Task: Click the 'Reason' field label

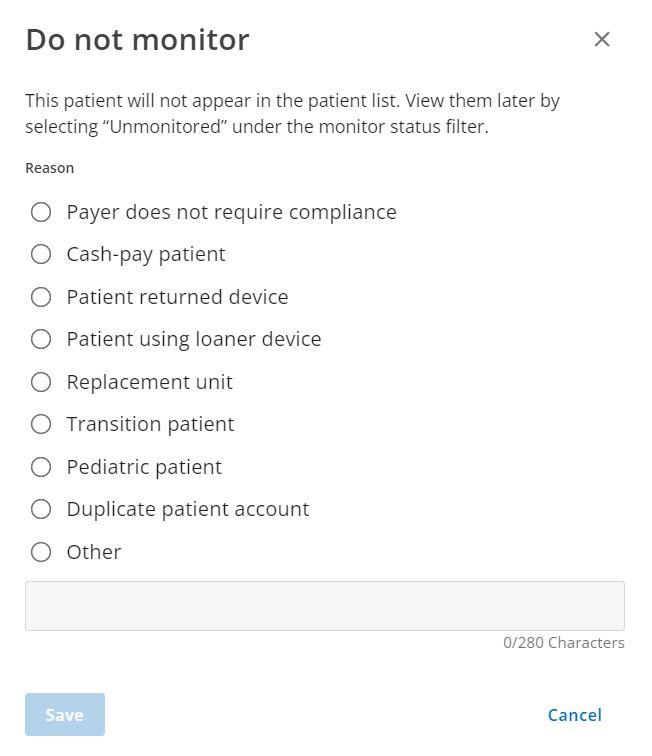Action: tap(49, 168)
